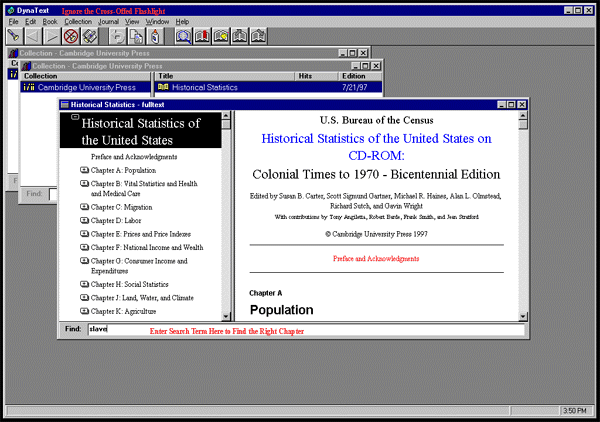600x422 pixels.
Task: Select the Historical Statistics book icon in title list
Action: [163, 87]
